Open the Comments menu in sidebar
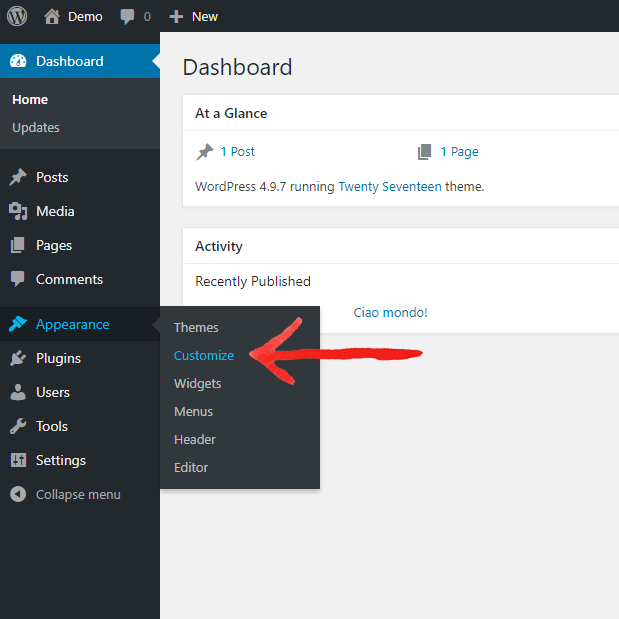Screen dimensions: 619x619 80,279
